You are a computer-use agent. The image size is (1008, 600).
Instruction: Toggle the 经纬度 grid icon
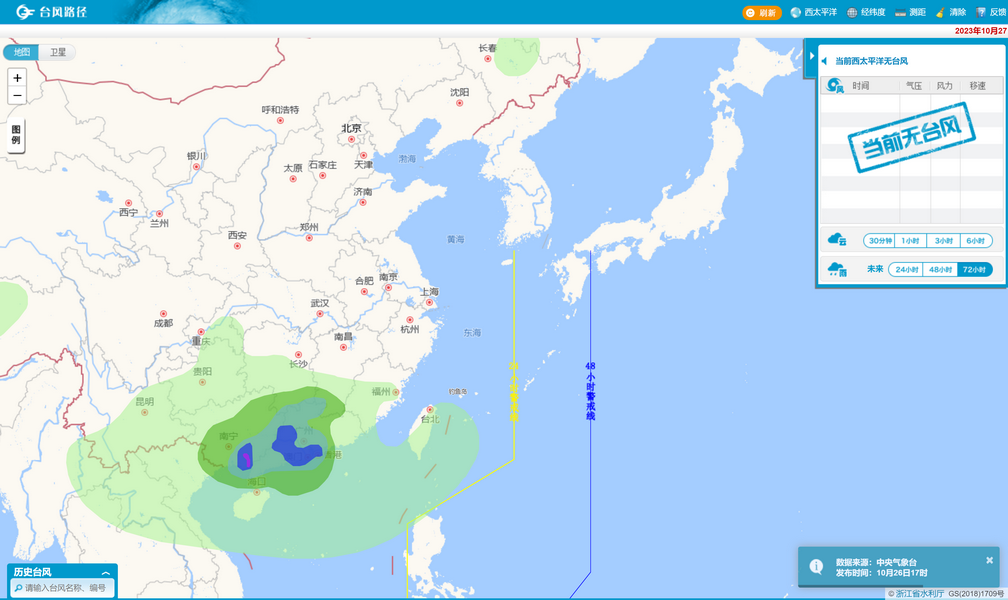[852, 12]
